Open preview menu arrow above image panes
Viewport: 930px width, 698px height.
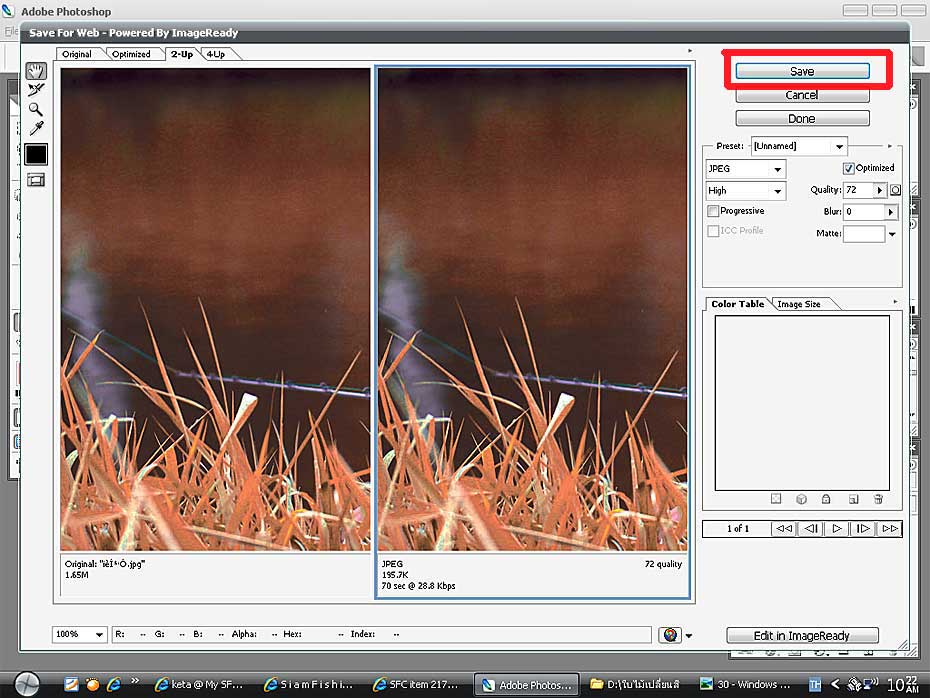coord(690,51)
